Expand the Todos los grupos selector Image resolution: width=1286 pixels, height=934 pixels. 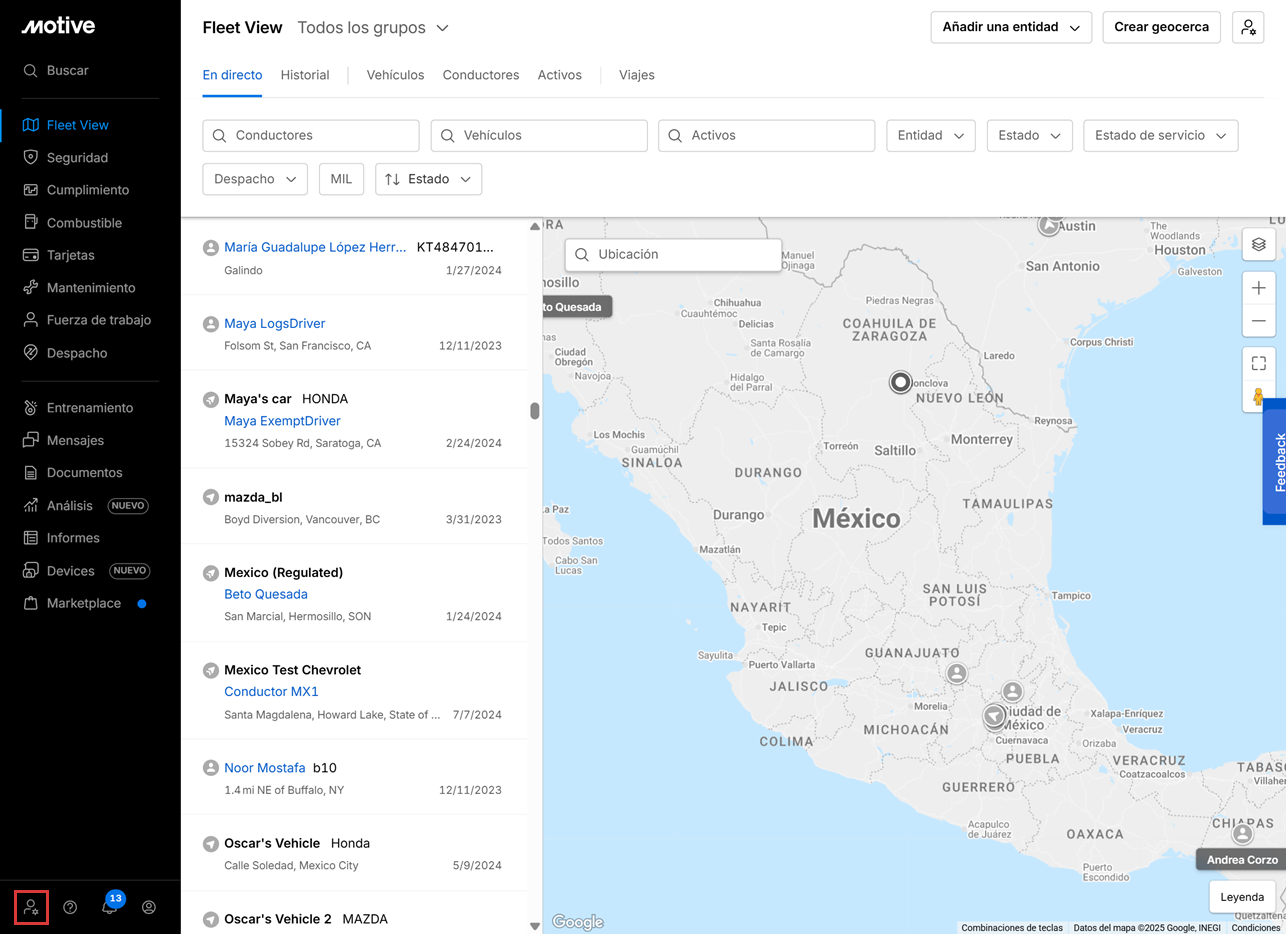tap(373, 28)
